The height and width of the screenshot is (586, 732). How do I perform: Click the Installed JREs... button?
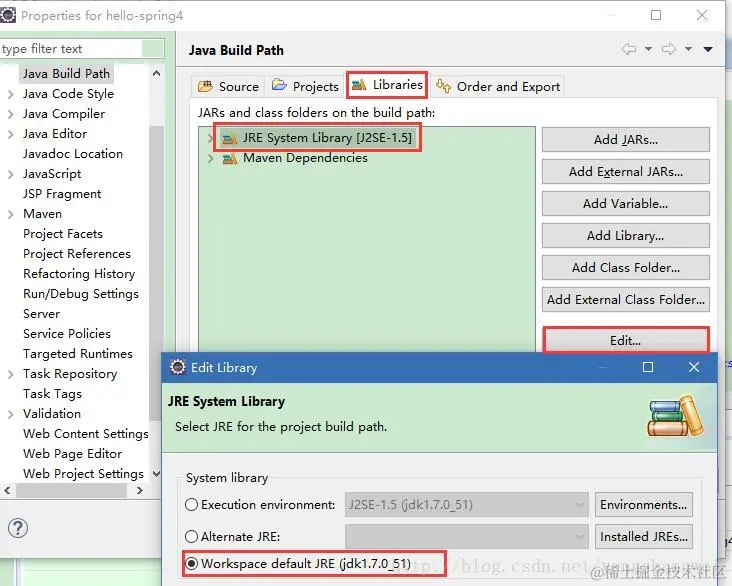[x=644, y=537]
